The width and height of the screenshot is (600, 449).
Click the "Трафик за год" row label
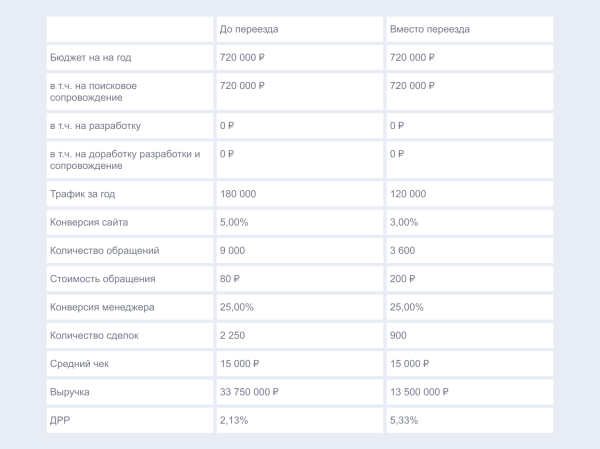(x=82, y=194)
